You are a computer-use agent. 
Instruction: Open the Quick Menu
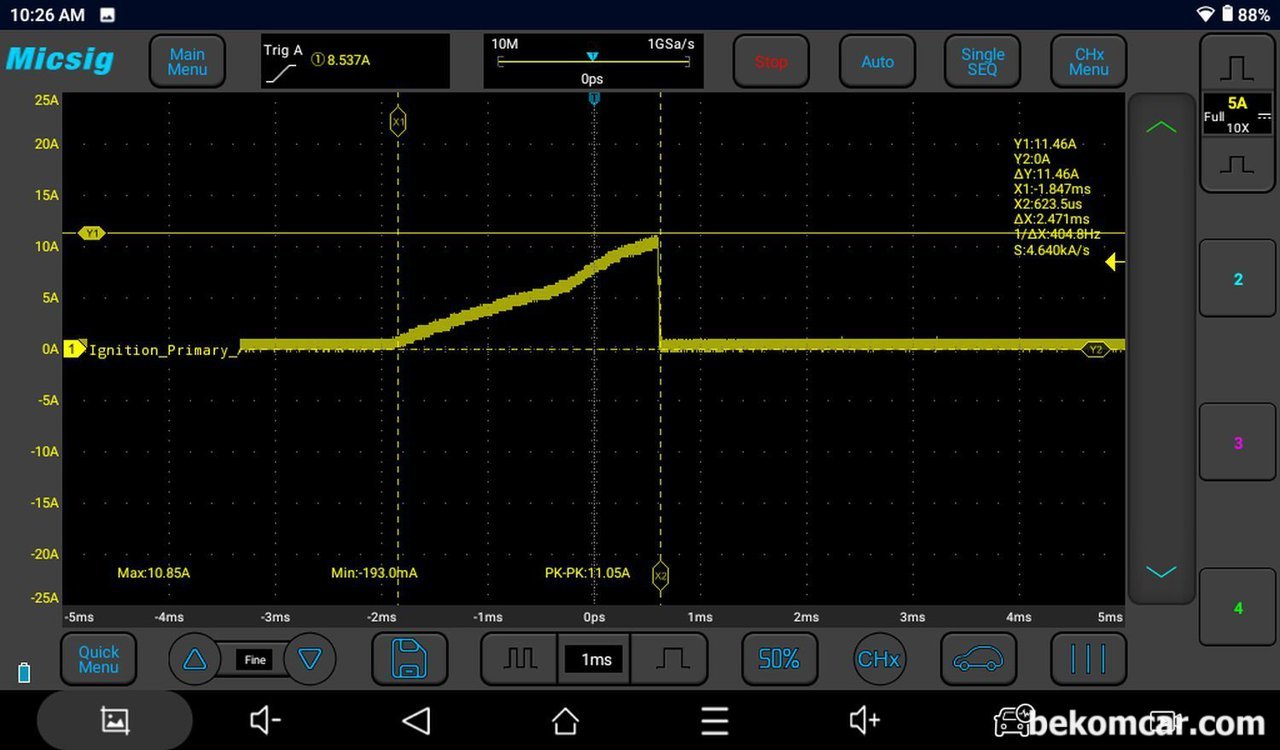(98, 659)
